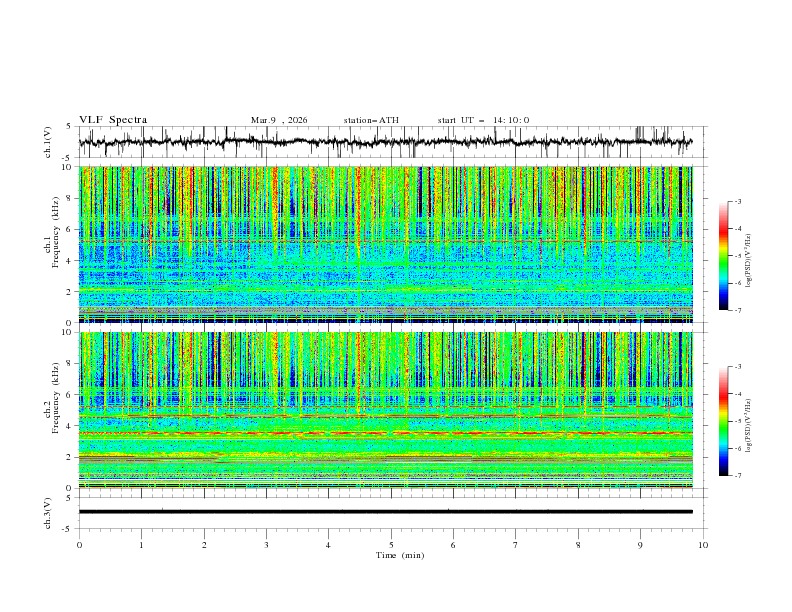Click the "-7" tick on ch.2 color bar
Screen dimensions: 792x612
tap(737, 476)
